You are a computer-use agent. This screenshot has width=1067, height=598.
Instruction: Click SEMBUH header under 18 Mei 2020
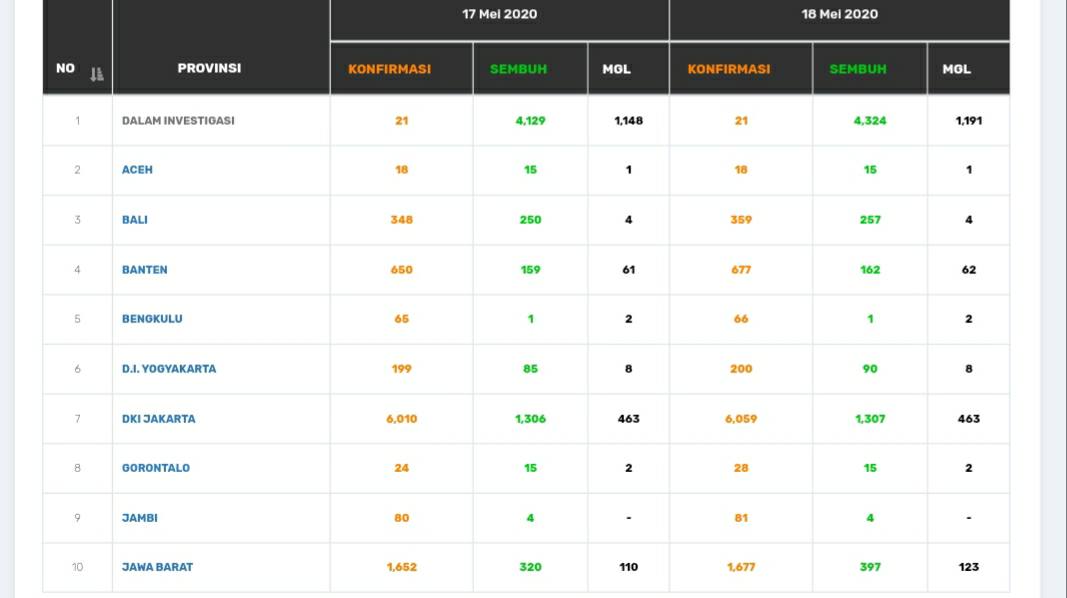pos(858,70)
